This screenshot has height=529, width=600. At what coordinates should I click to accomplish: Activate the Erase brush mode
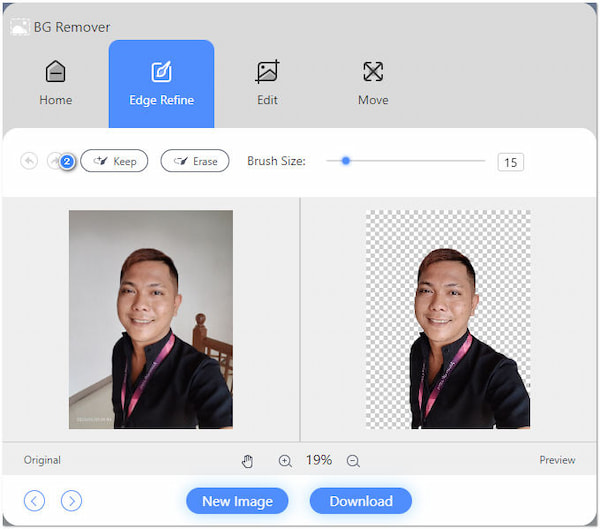point(195,161)
